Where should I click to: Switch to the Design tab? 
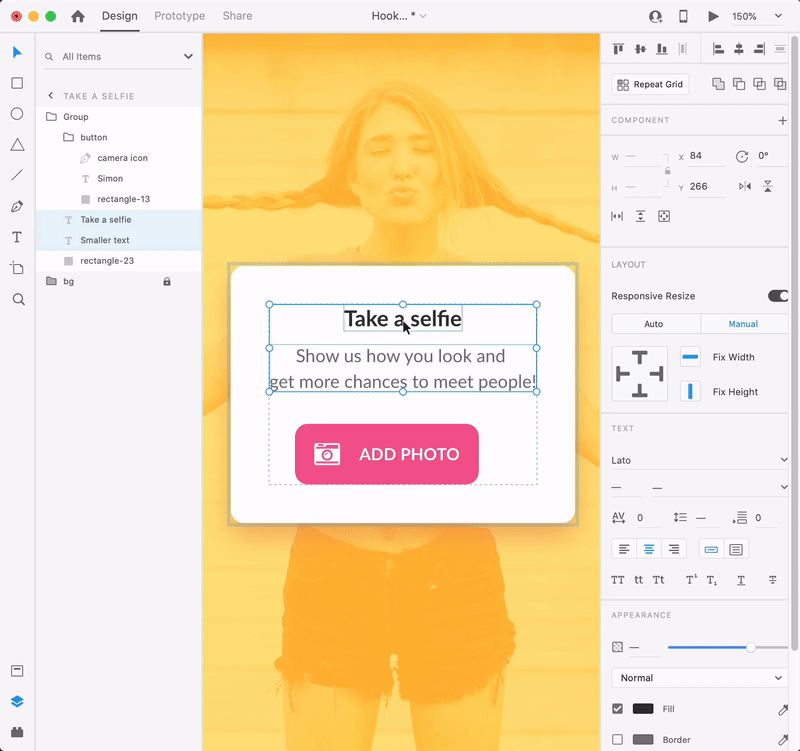tap(120, 16)
